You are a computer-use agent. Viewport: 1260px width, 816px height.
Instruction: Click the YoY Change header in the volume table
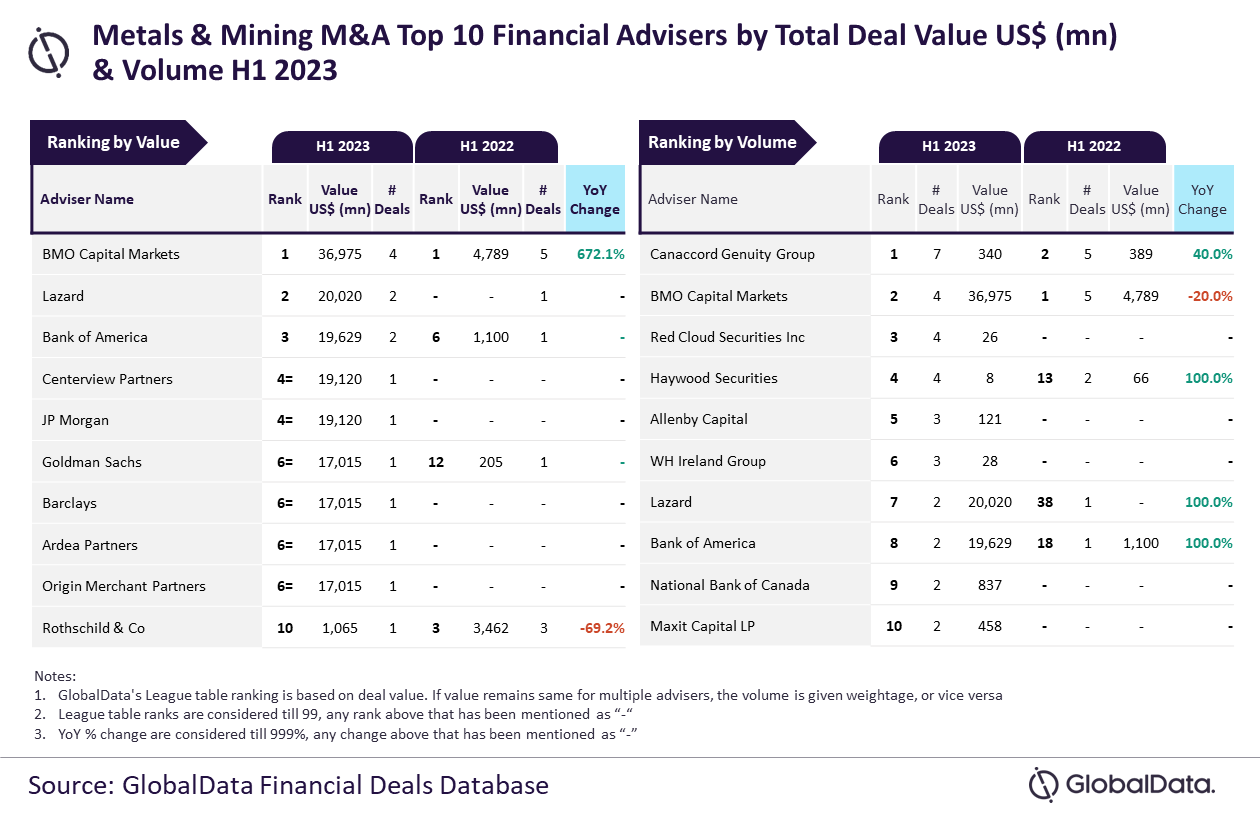1202,199
